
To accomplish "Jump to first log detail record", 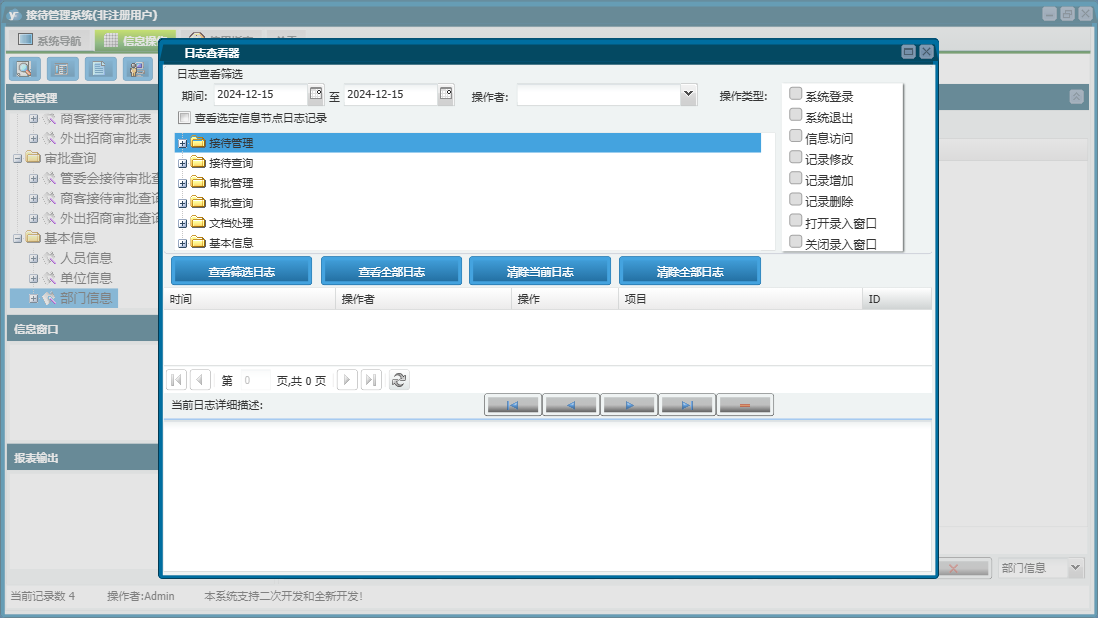I will (513, 405).
